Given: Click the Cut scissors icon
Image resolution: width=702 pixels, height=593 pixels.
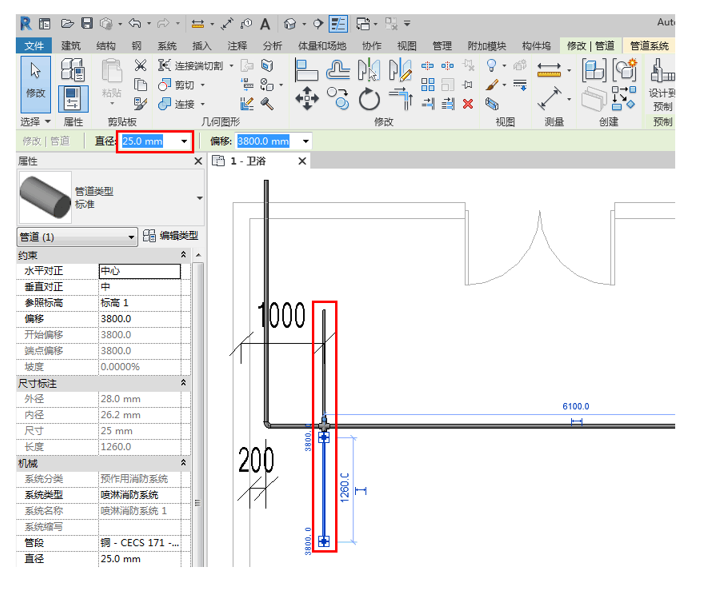Looking at the screenshot, I should (x=141, y=66).
